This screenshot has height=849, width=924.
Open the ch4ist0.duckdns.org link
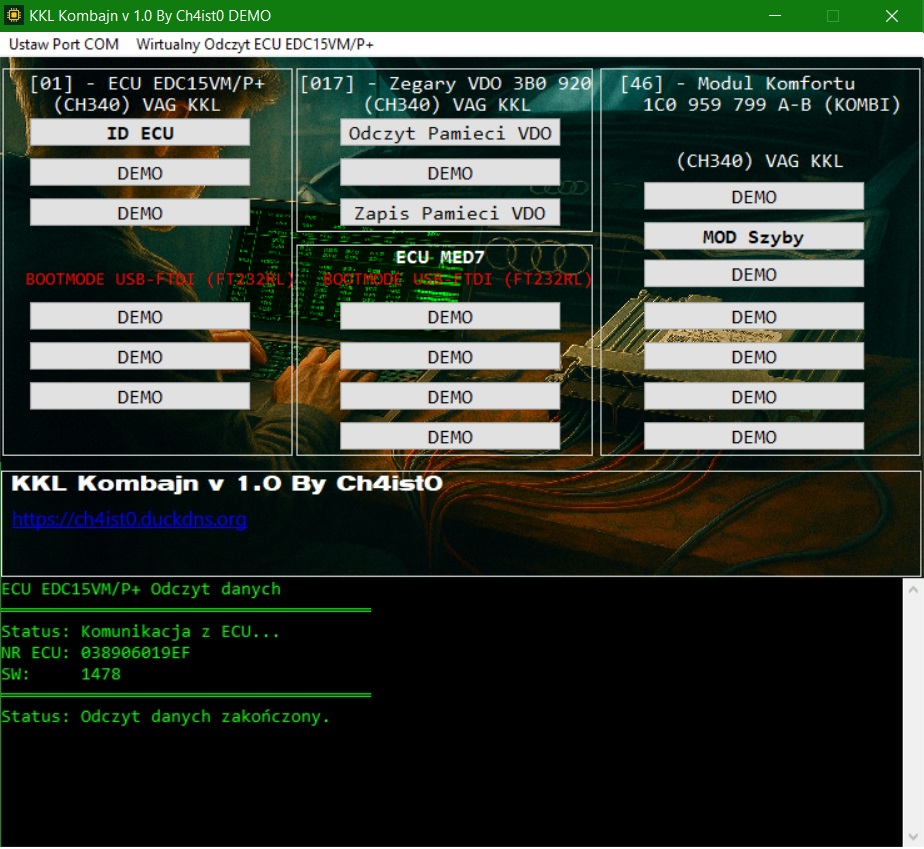[x=129, y=519]
